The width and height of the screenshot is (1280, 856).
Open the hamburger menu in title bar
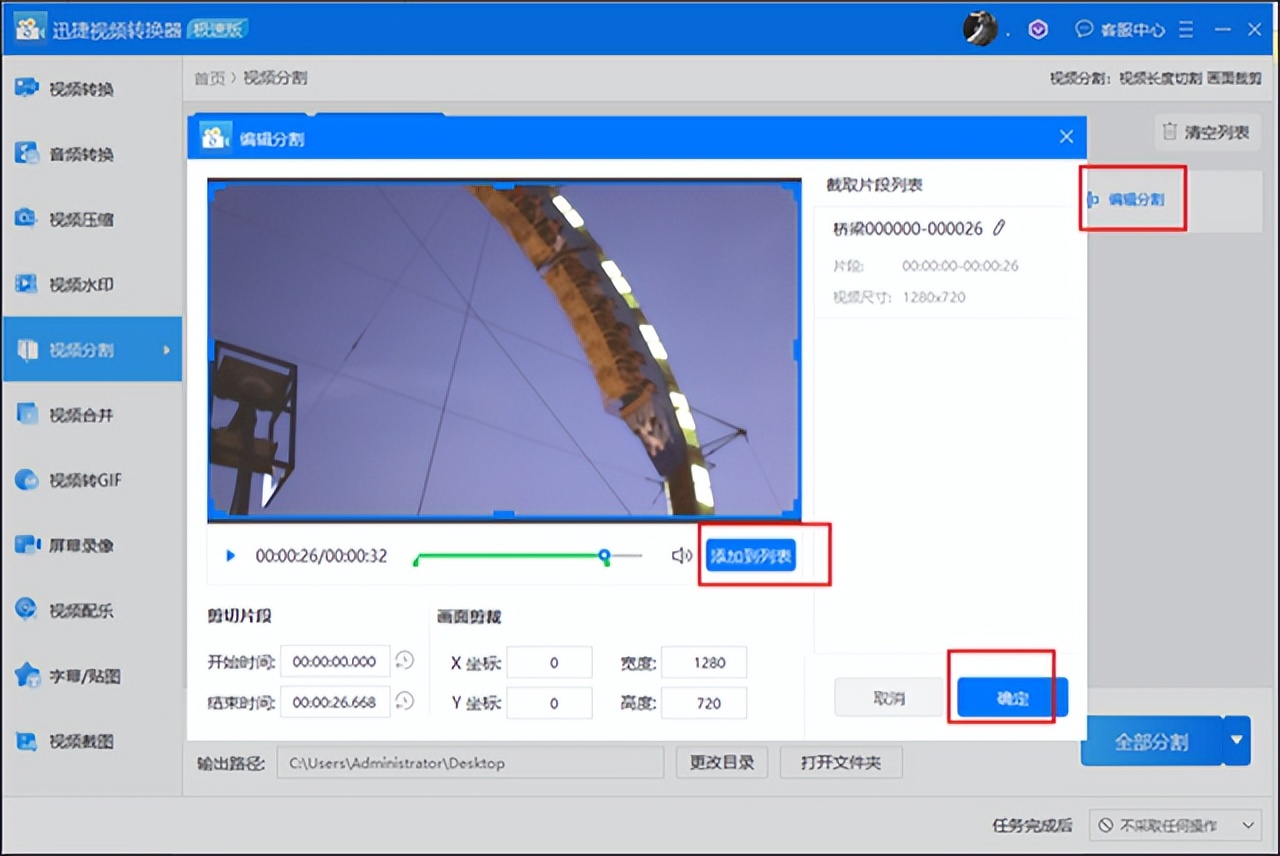(1186, 30)
